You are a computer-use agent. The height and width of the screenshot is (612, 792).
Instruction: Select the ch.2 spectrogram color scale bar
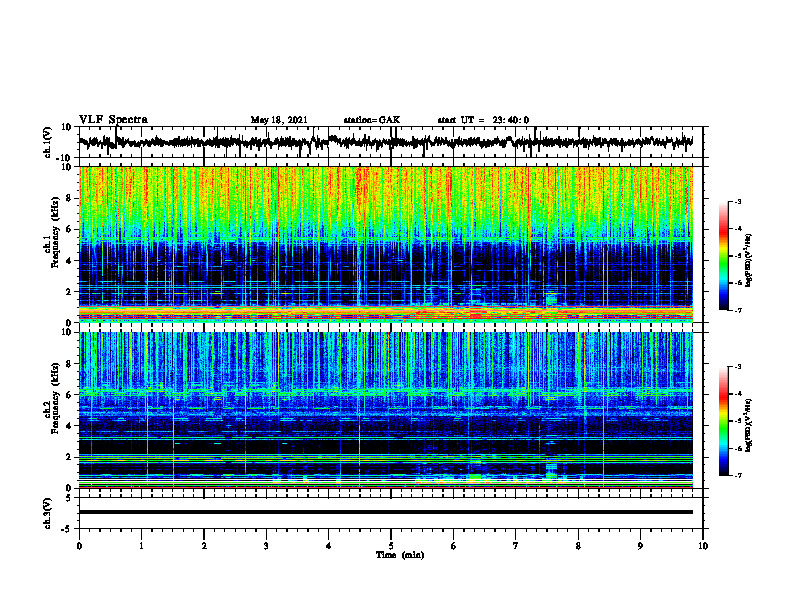(723, 421)
